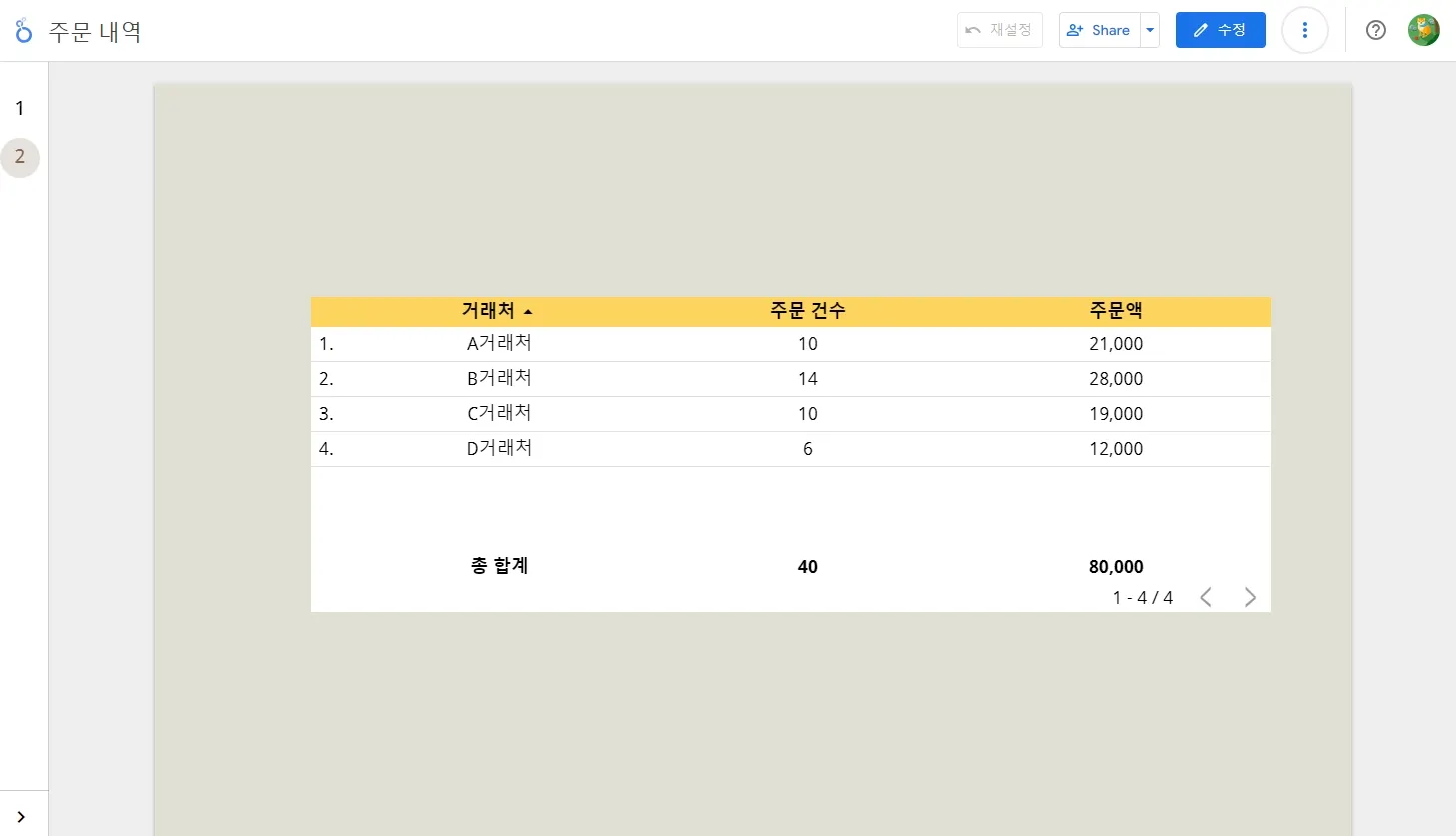Image resolution: width=1456 pixels, height=836 pixels.
Task: Switch to report page 1
Action: click(x=20, y=108)
